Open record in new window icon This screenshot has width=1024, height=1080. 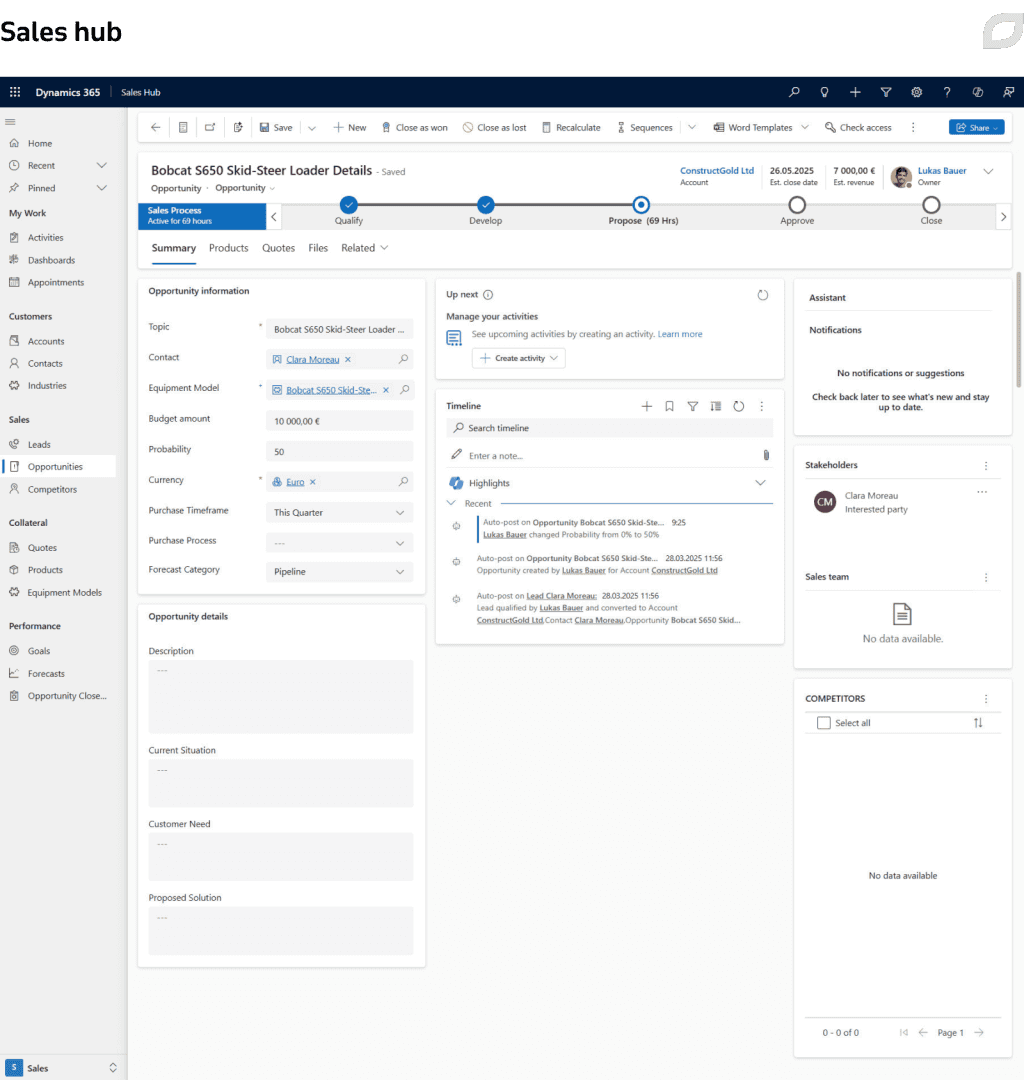(210, 127)
